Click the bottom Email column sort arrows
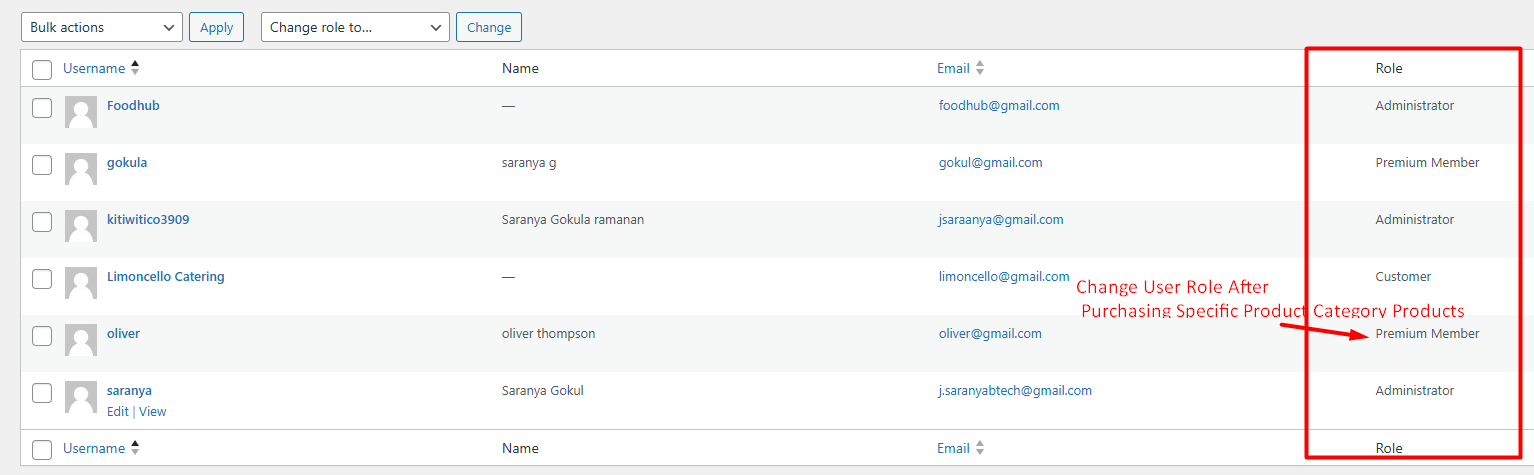 pyautogui.click(x=980, y=448)
